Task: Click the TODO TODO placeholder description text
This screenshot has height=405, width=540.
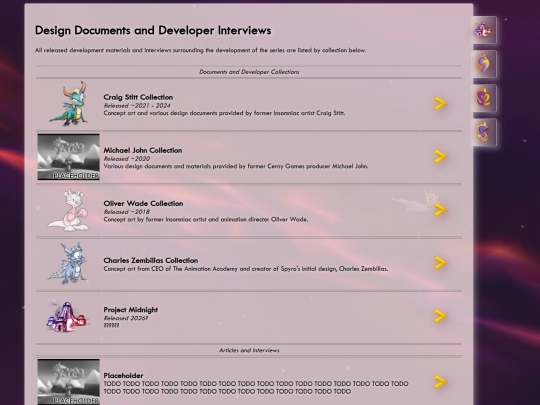Action: (256, 387)
